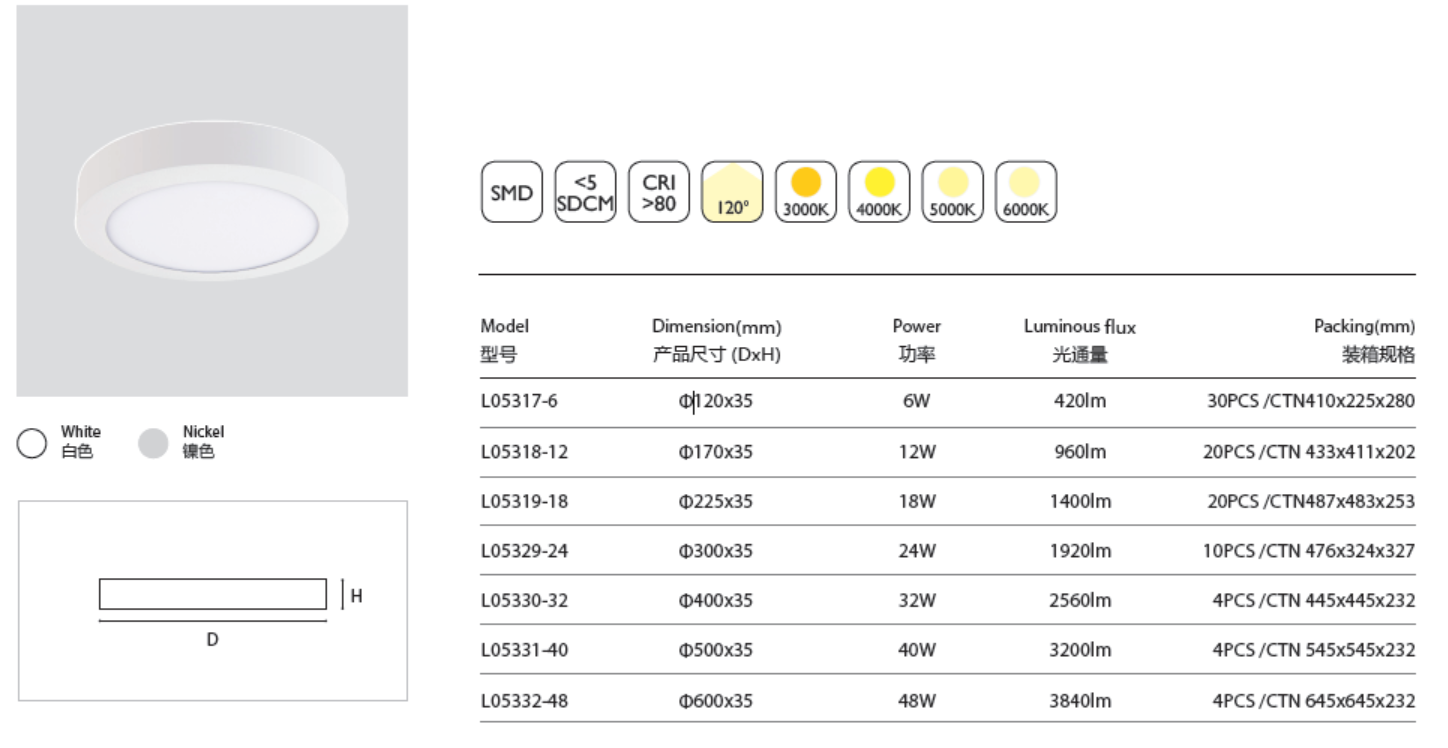Click the 3840lm luminous flux value

click(x=1080, y=700)
